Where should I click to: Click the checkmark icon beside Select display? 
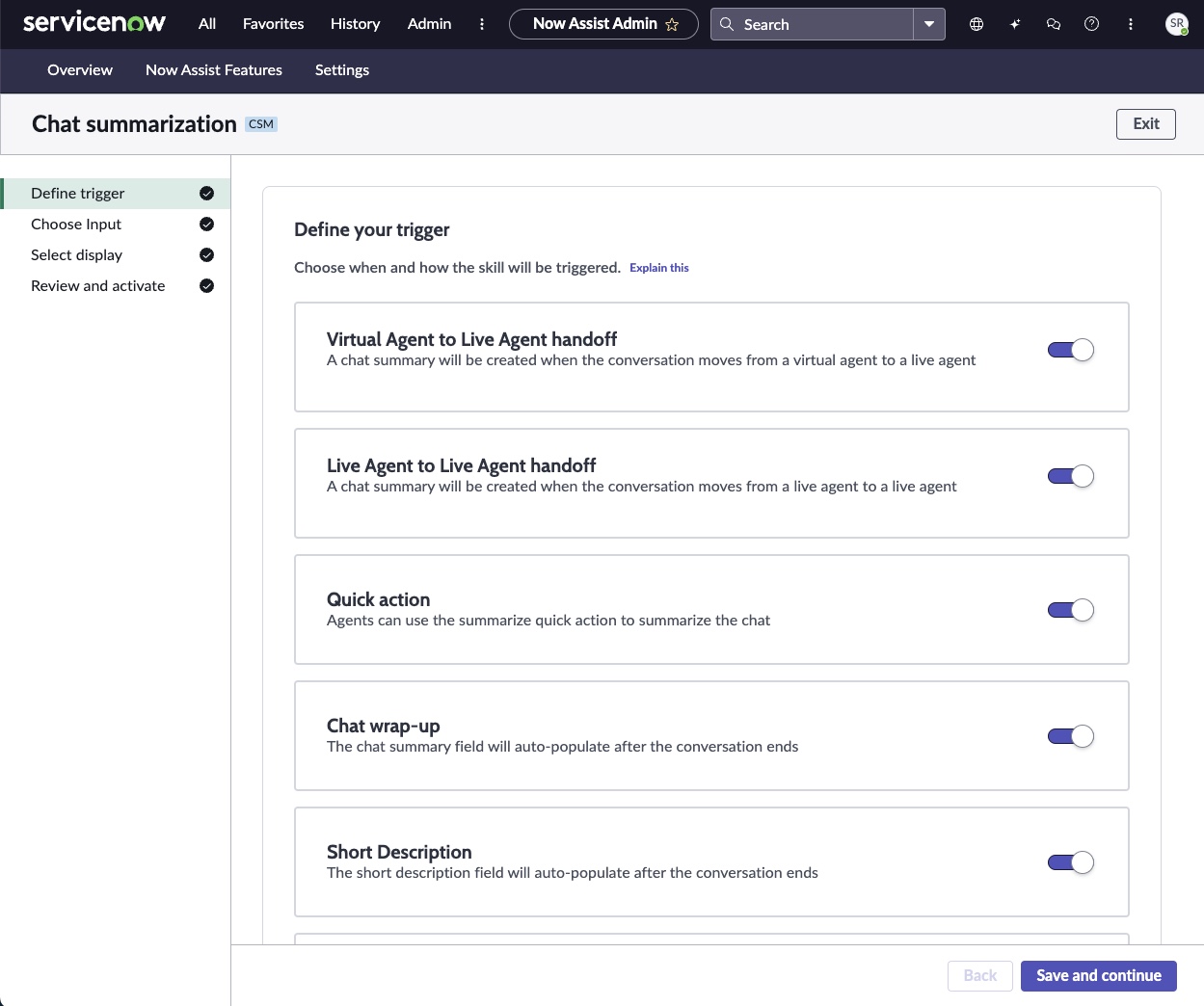pyautogui.click(x=206, y=255)
